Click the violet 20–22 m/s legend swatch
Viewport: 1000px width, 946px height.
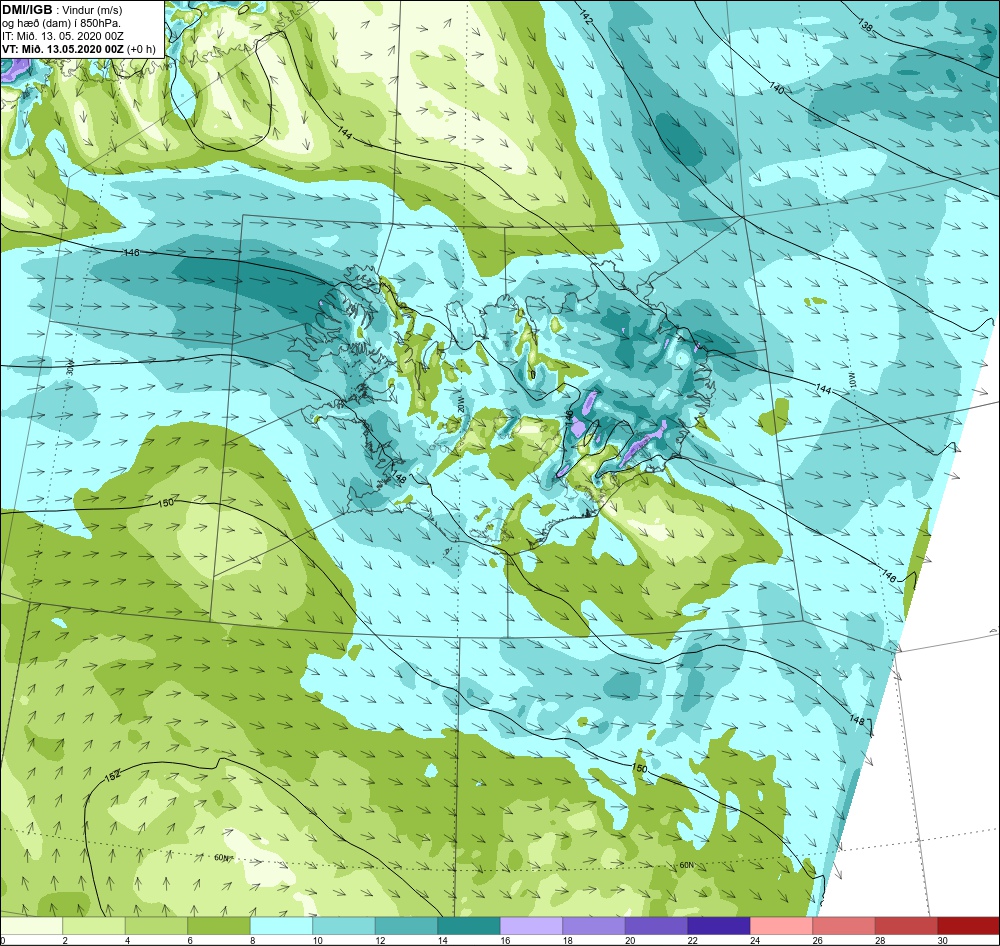point(656,926)
